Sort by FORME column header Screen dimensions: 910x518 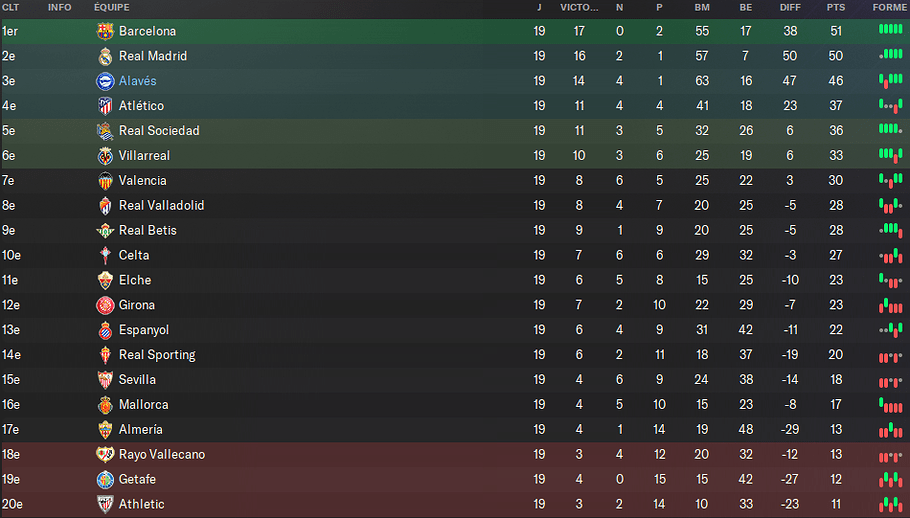coord(890,8)
